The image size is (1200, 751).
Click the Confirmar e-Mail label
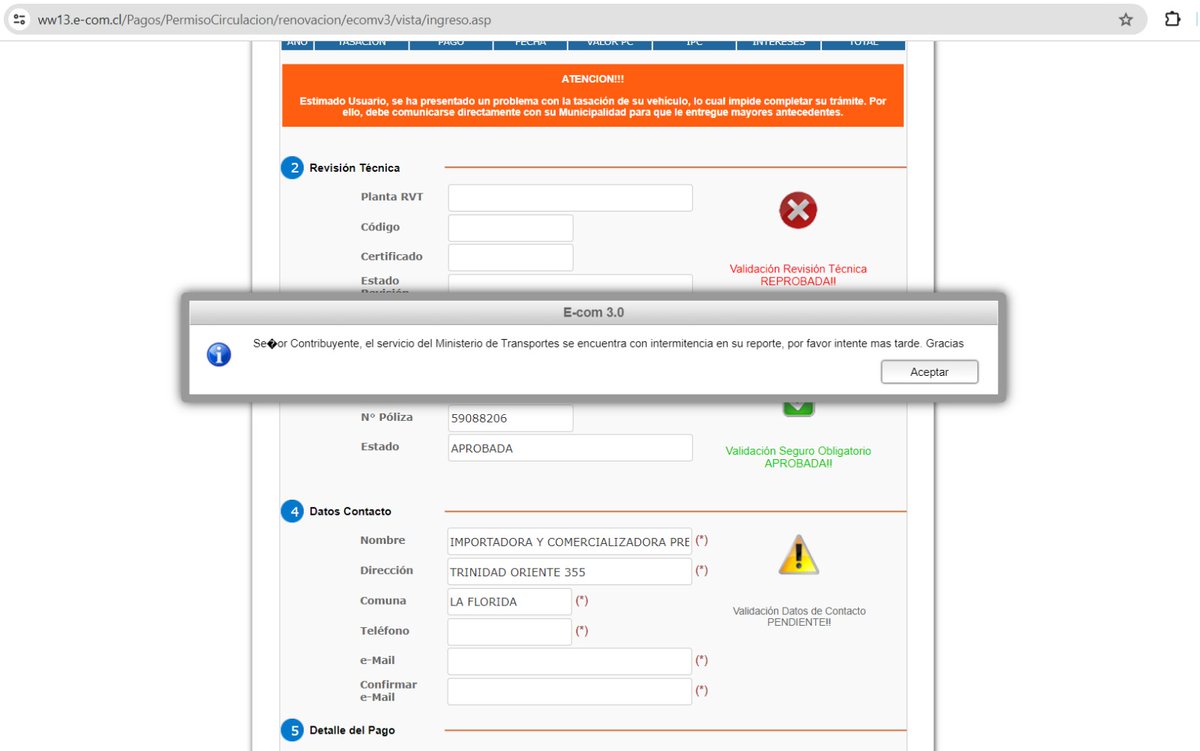(x=389, y=691)
